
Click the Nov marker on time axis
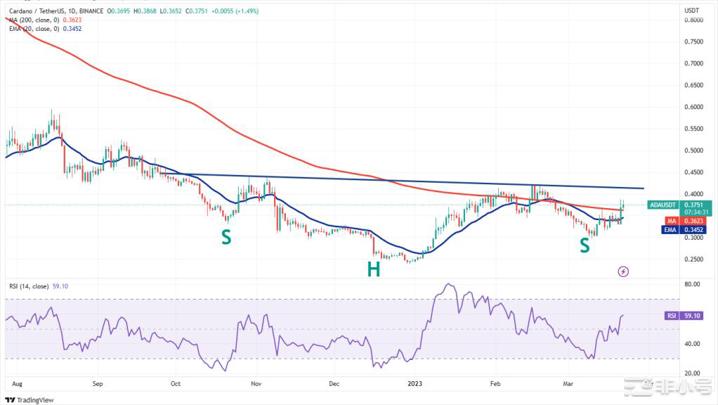(x=256, y=382)
